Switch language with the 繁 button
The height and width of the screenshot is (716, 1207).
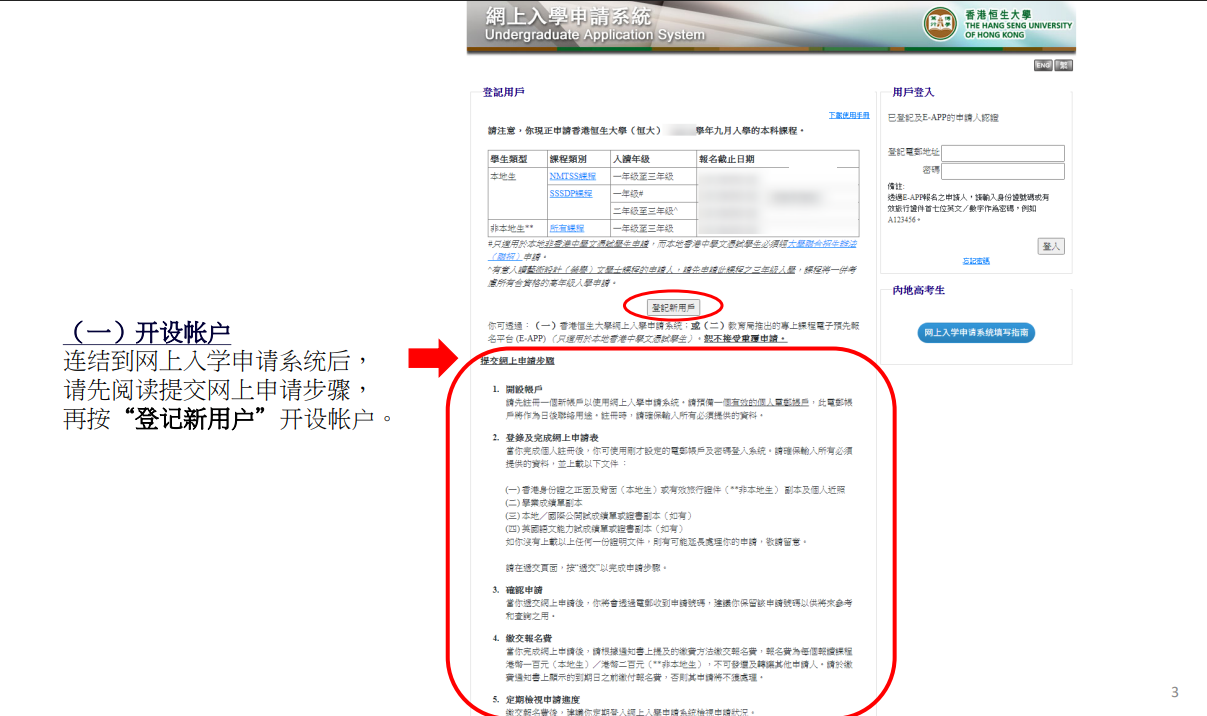coord(1063,65)
